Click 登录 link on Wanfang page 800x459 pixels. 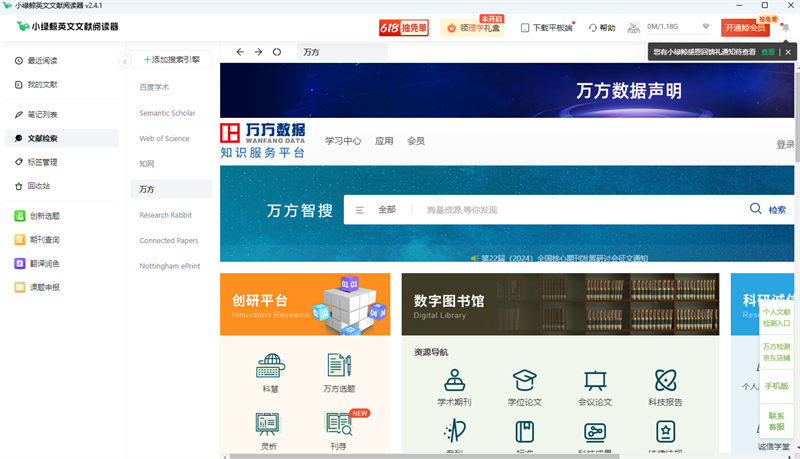785,144
